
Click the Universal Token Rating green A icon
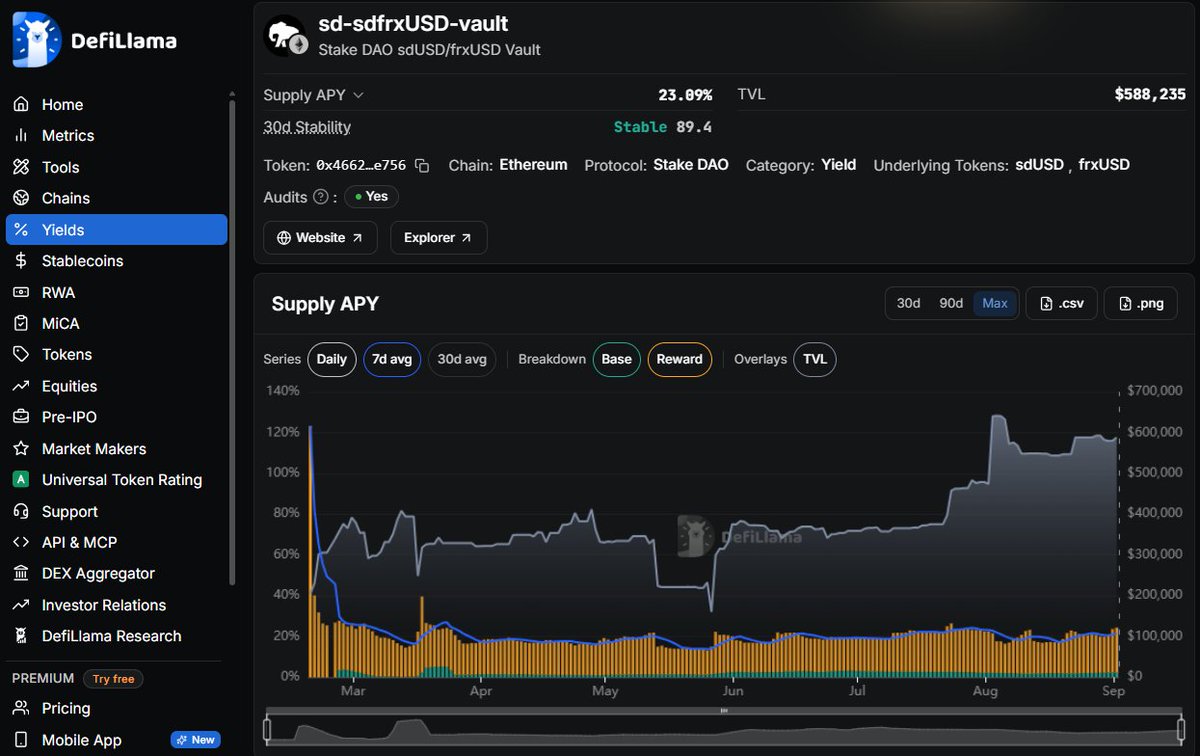21,480
